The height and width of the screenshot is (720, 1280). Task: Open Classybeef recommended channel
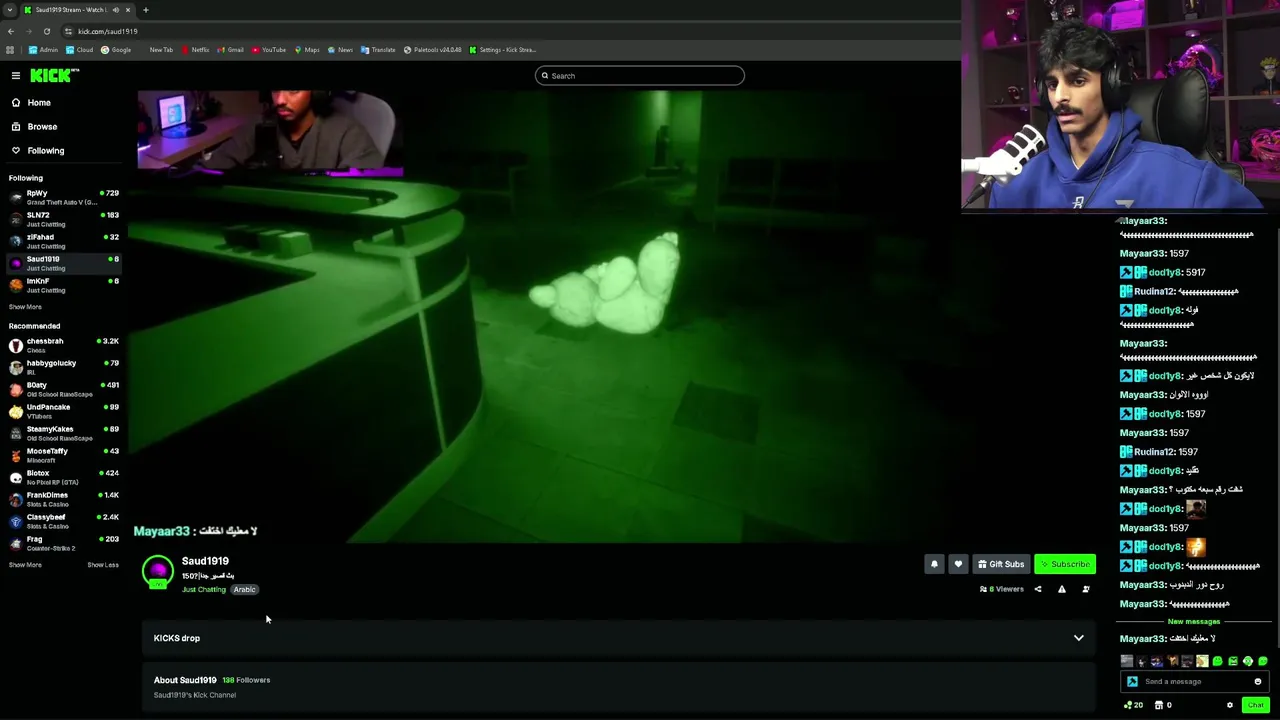(x=62, y=521)
